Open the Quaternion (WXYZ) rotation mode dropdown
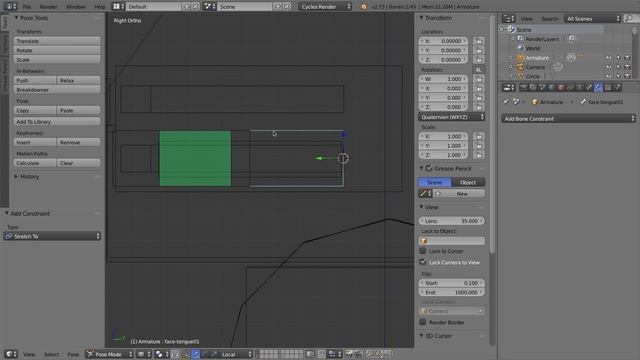640x360 pixels. (451, 117)
